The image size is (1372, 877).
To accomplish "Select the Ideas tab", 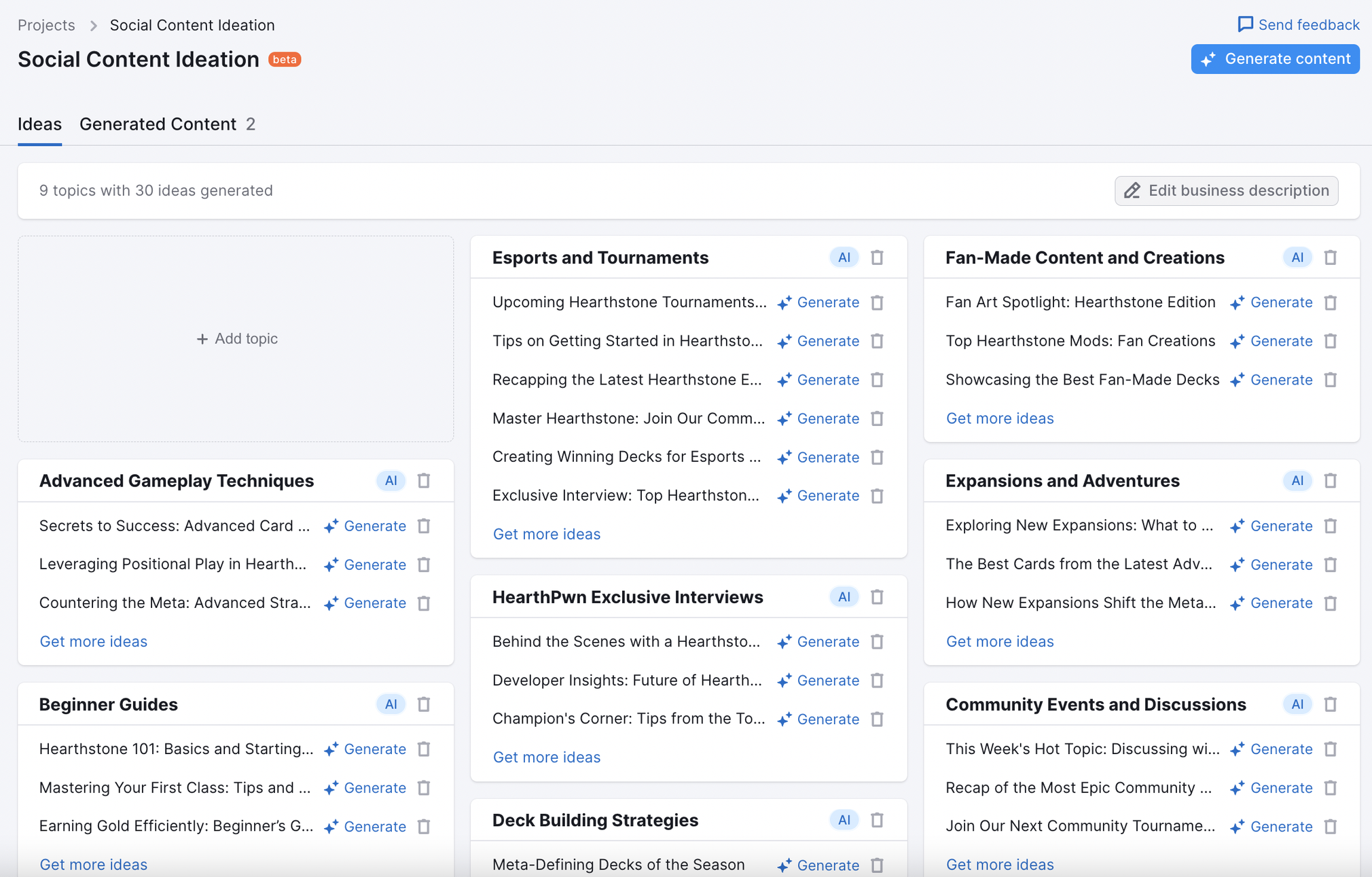I will coord(39,124).
